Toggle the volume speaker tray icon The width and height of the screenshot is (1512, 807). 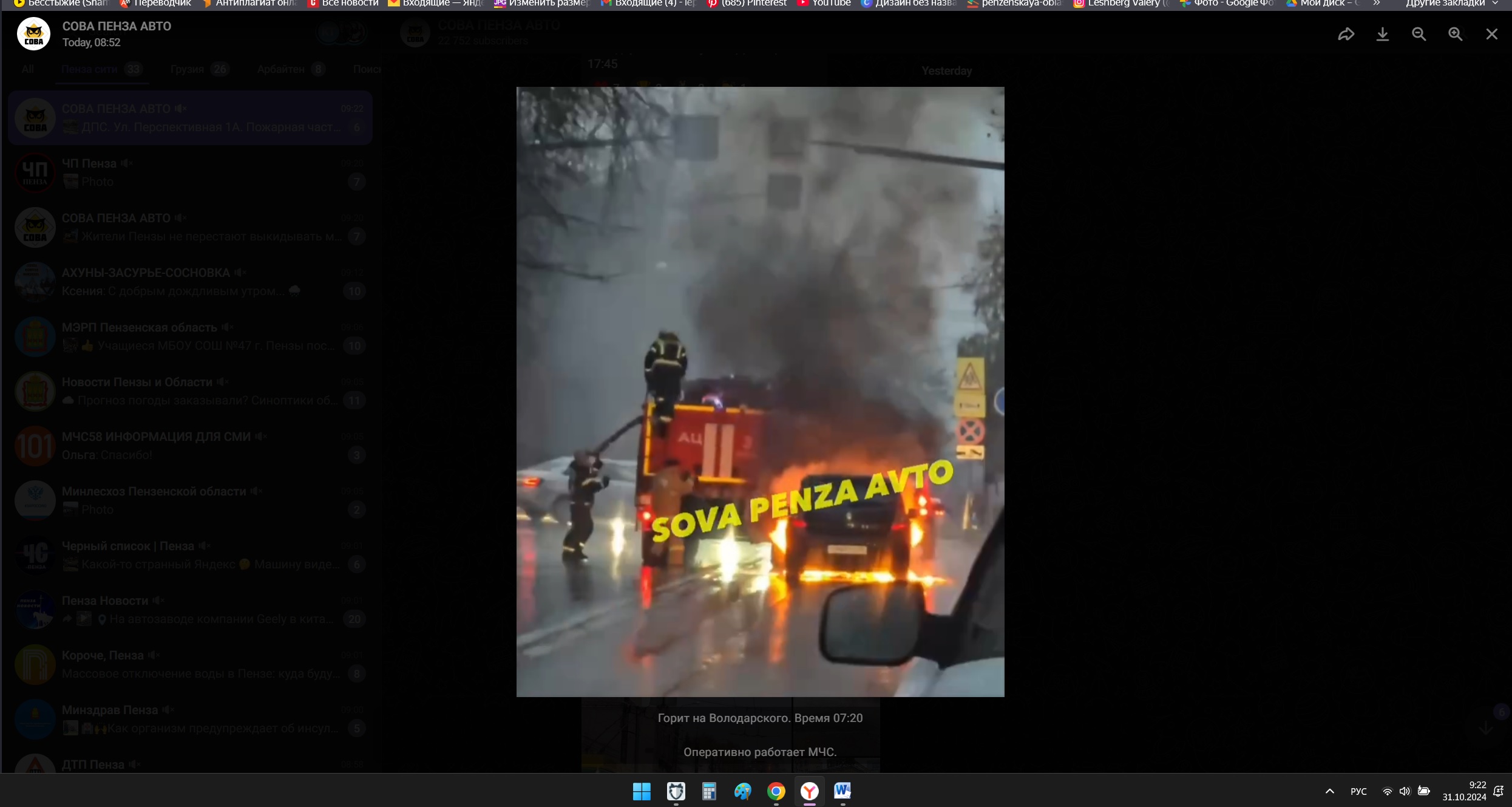(x=1405, y=791)
